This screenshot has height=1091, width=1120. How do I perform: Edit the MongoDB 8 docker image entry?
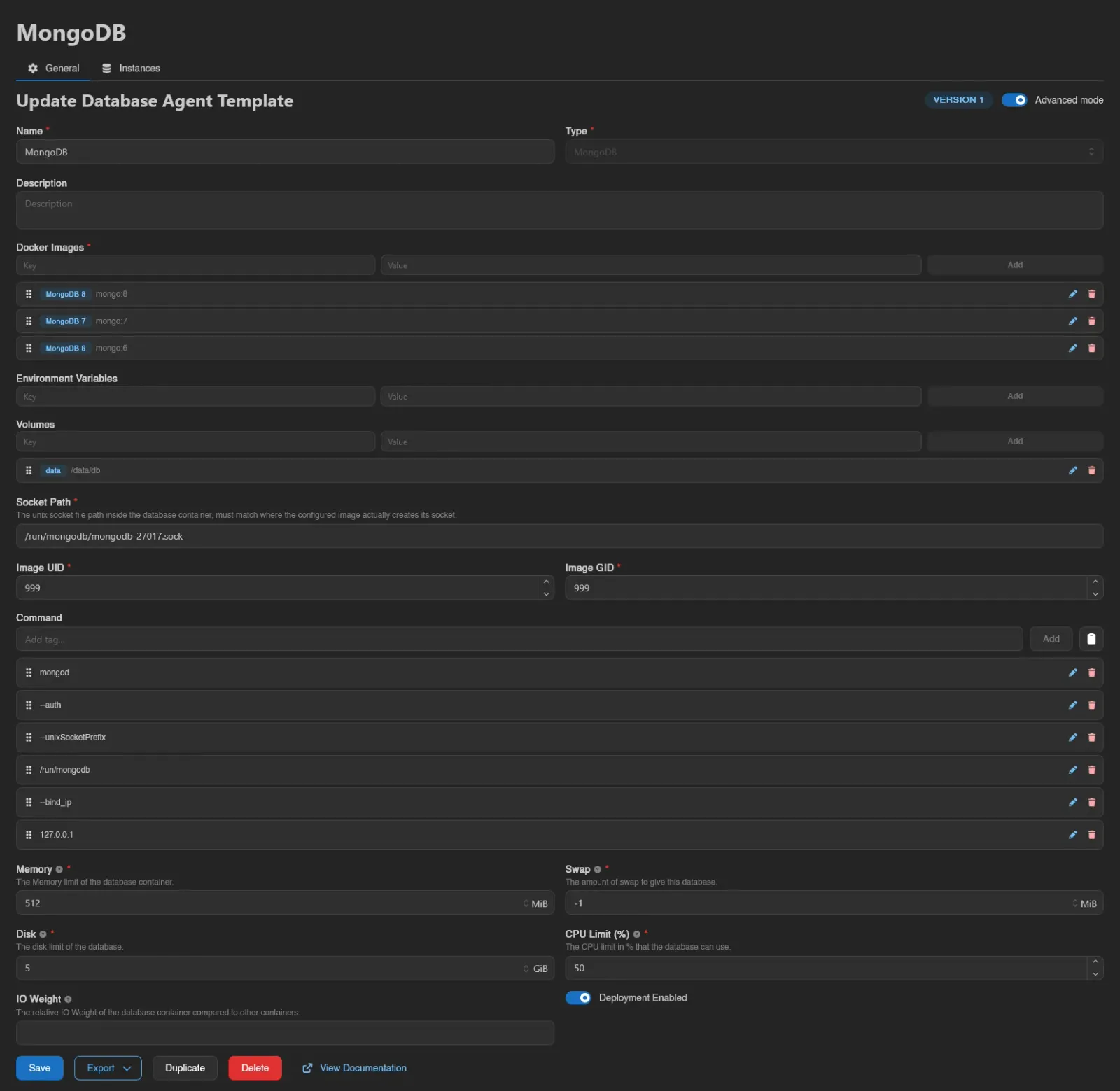coord(1072,294)
